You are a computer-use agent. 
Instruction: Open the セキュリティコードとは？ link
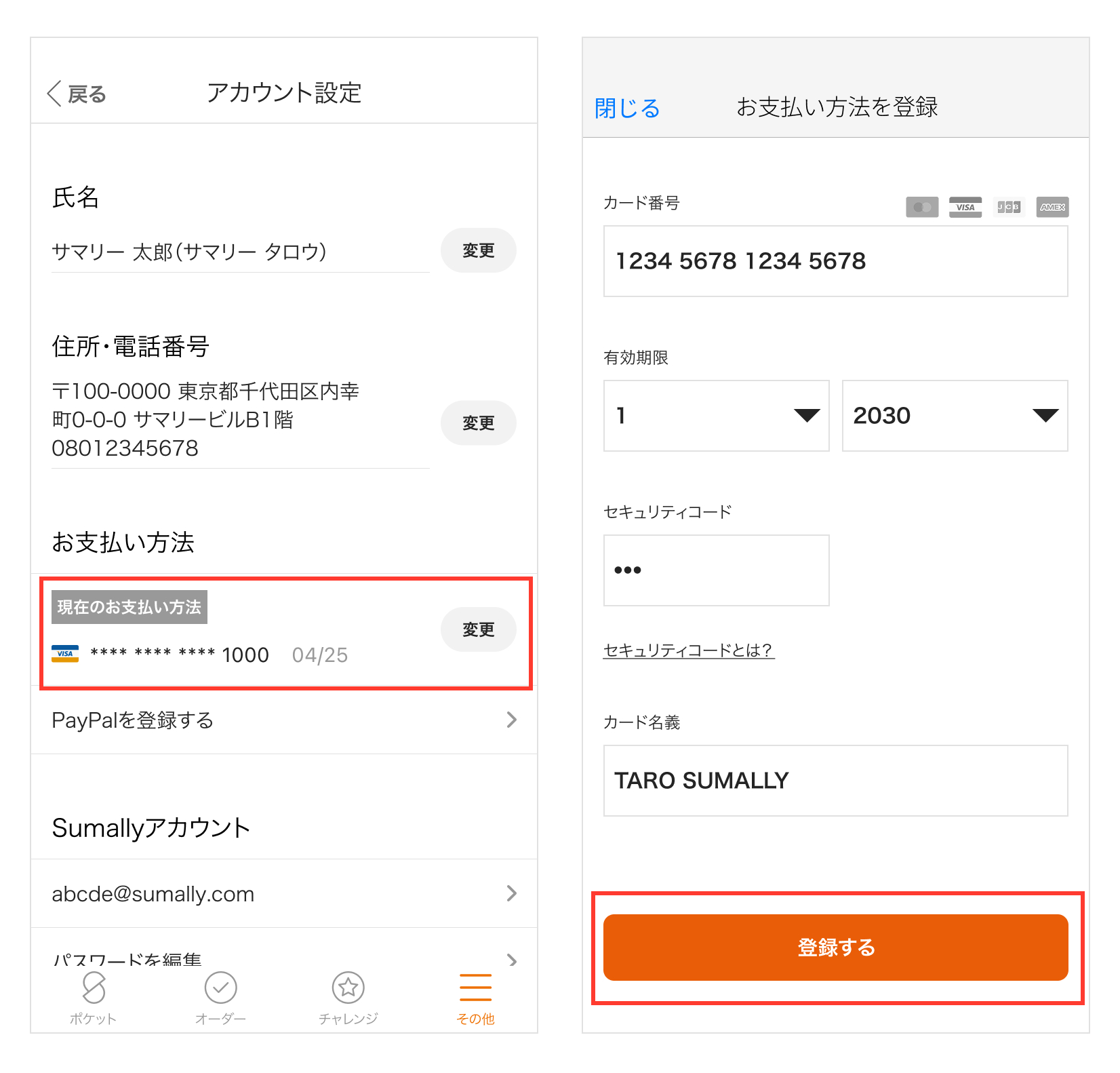pyautogui.click(x=687, y=650)
